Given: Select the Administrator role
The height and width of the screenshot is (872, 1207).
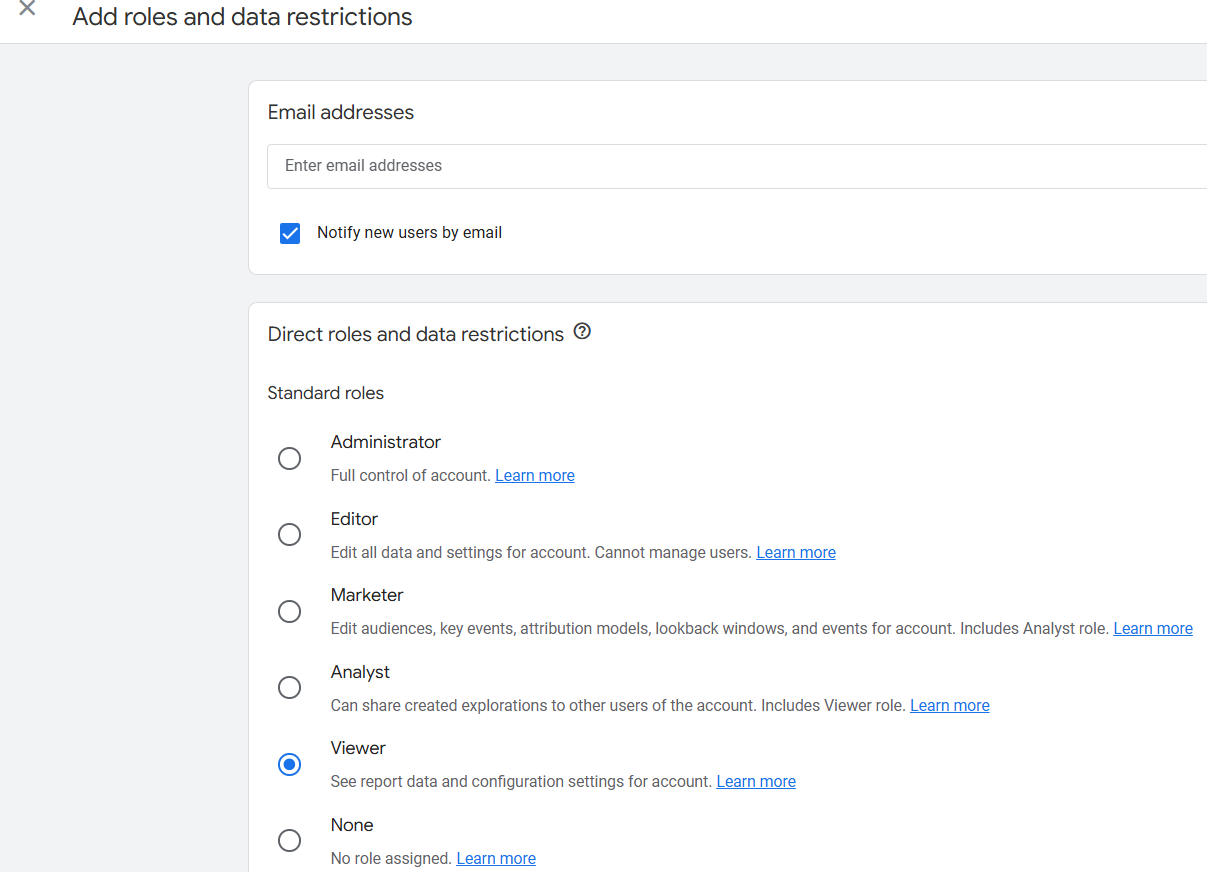Looking at the screenshot, I should click(289, 458).
